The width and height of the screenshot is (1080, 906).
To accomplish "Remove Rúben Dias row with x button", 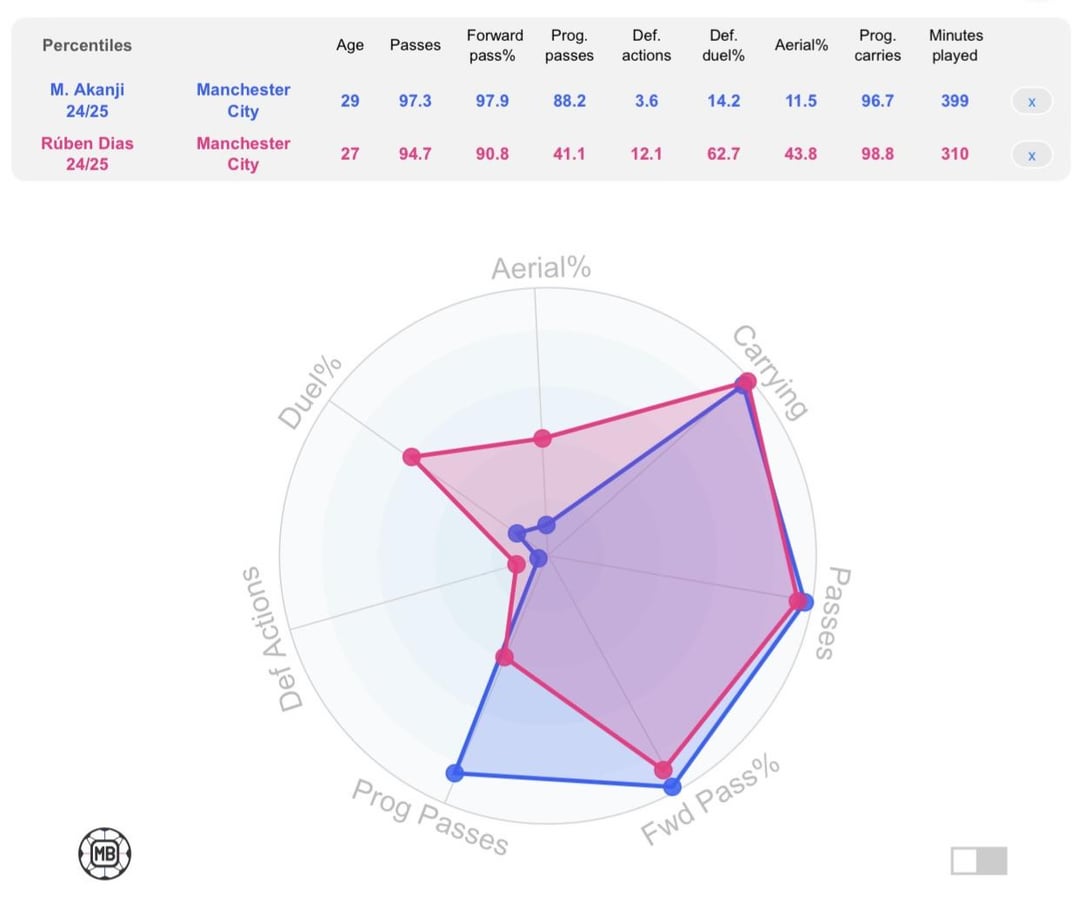I will pyautogui.click(x=1031, y=155).
